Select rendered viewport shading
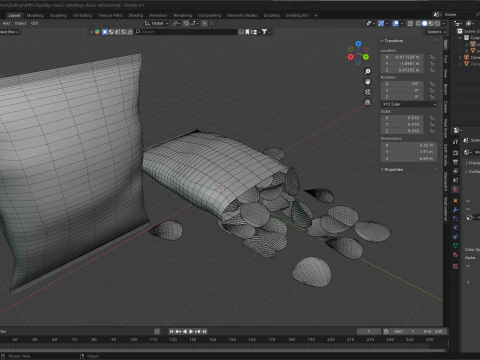This screenshot has height=360, width=480. click(437, 23)
